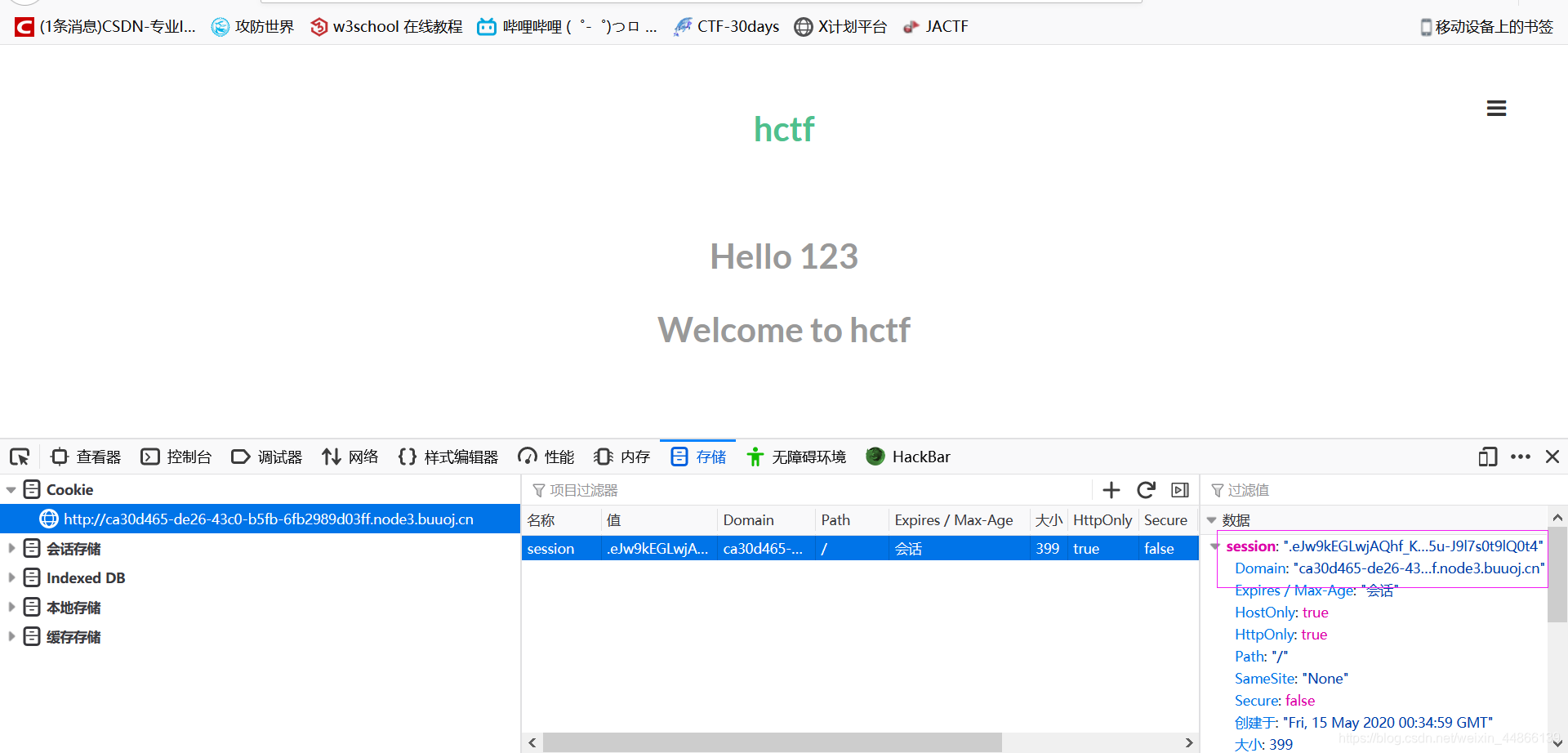Viewport: 1568px width, 753px height.
Task: Switch to the 调试器 tab
Action: point(266,457)
